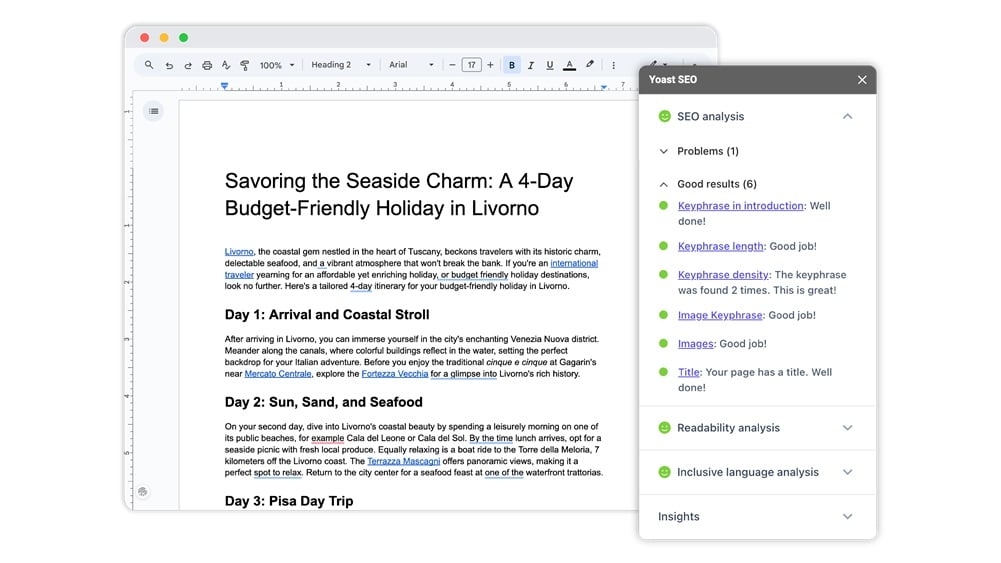Click the Livorno link in the introduction
This screenshot has height=563, width=1001.
pos(239,251)
